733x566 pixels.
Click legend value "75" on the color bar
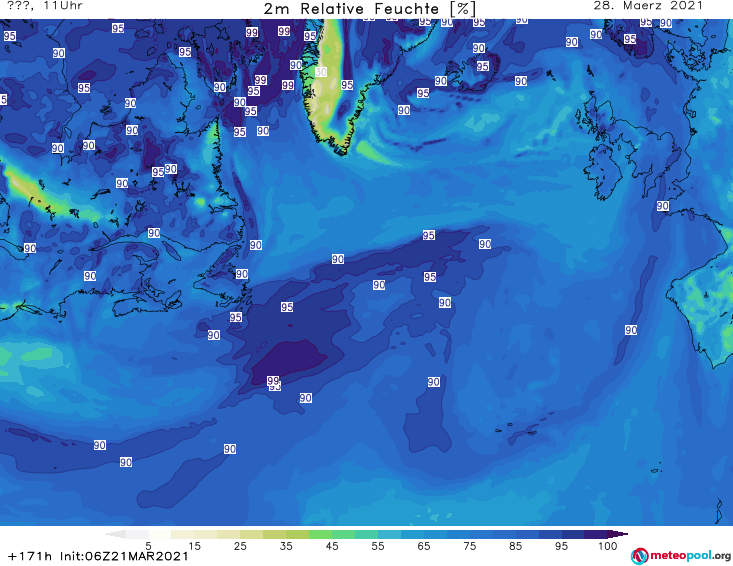coord(470,546)
